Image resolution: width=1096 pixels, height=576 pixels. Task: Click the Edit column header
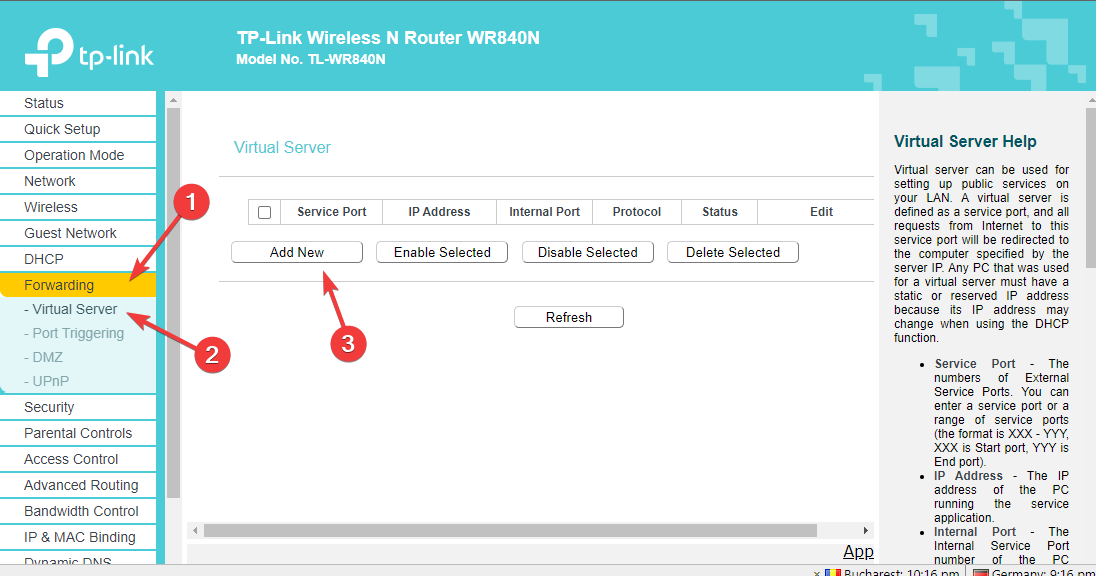[x=821, y=212]
